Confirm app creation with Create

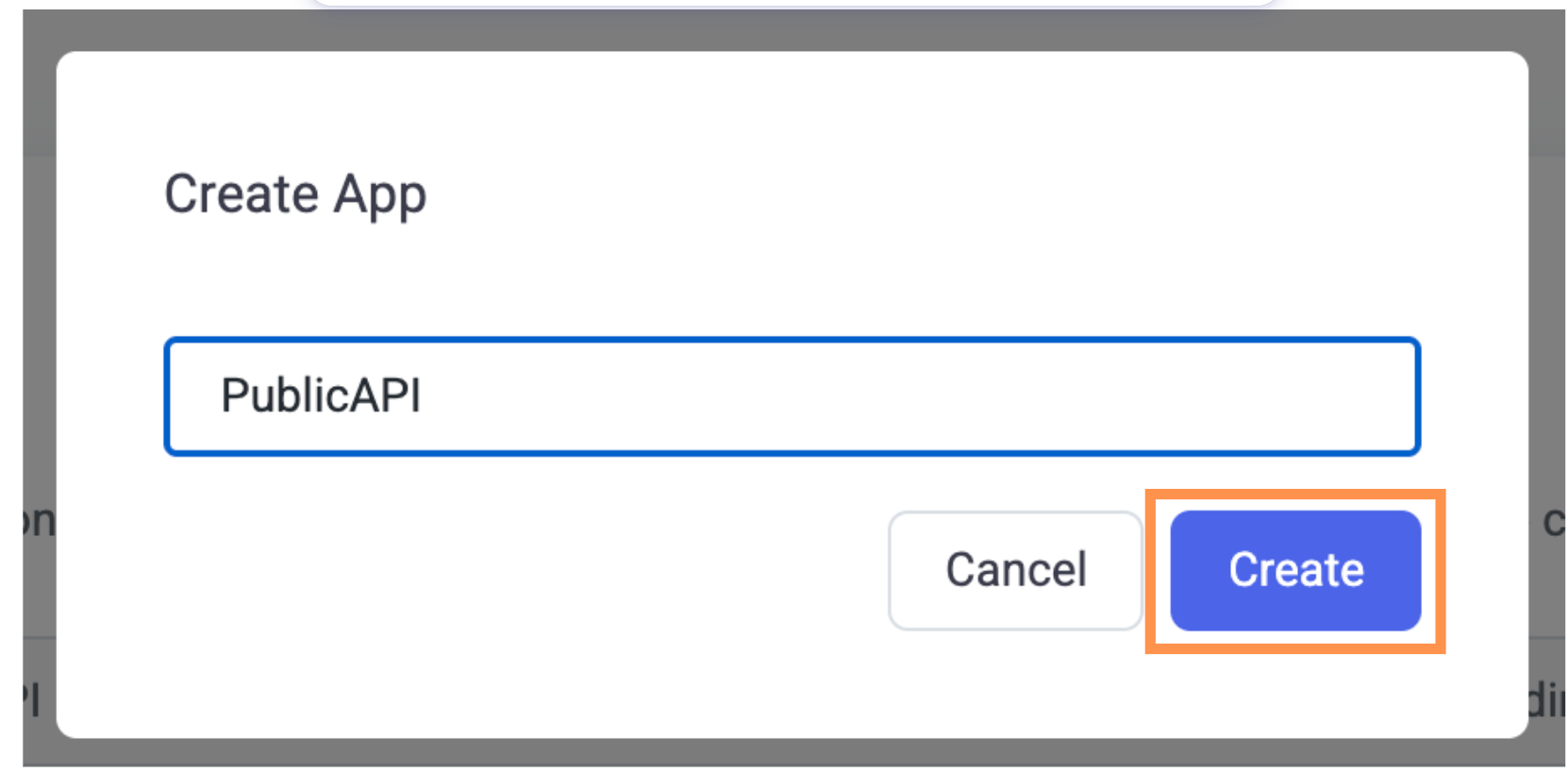point(1295,570)
